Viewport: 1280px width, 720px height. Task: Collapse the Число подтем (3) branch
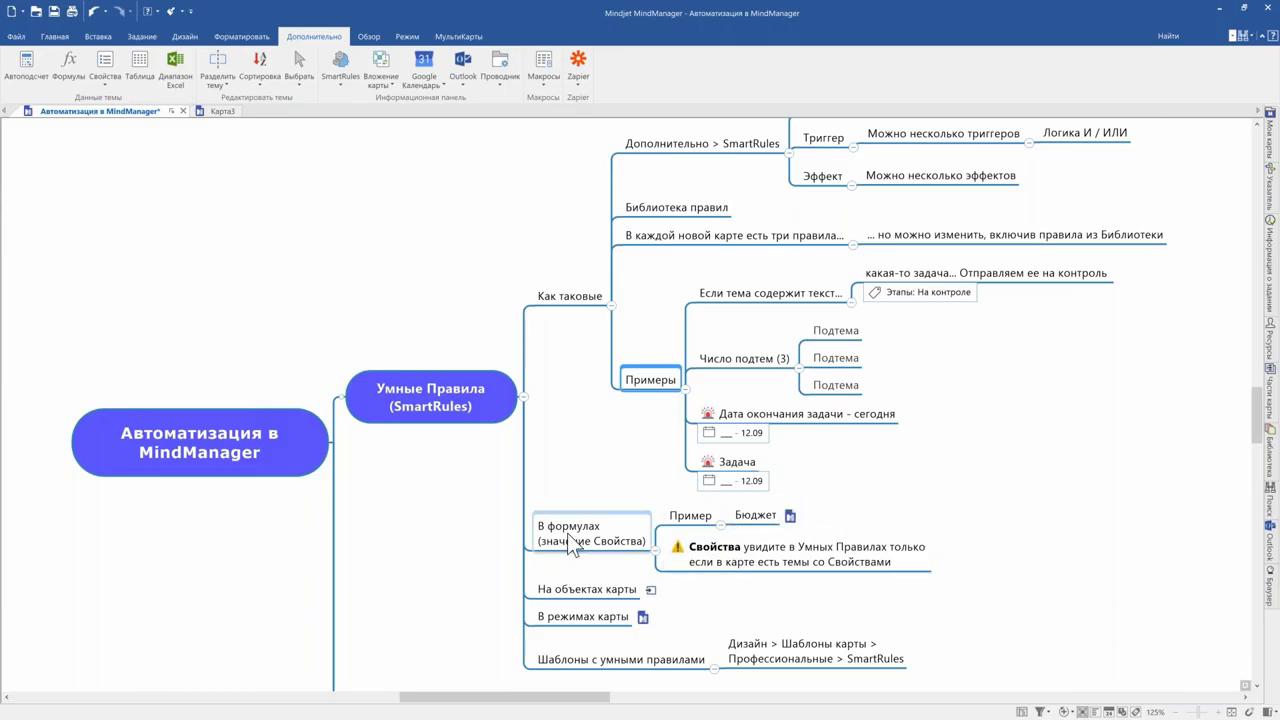(799, 367)
